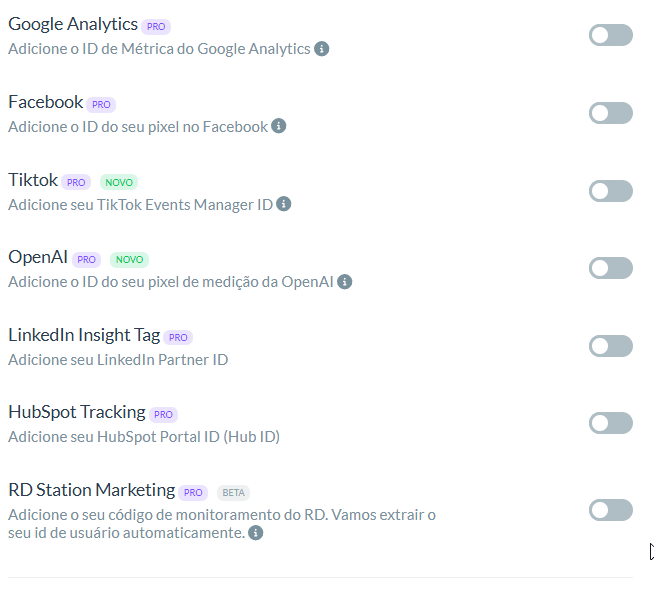Enable the Google Analytics toggle
This screenshot has height=596, width=654.
point(611,35)
